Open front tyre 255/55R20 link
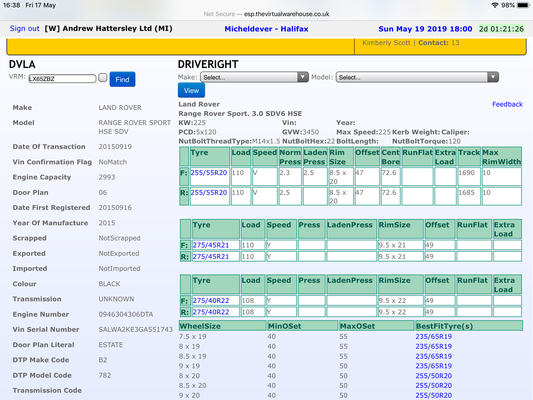The width and height of the screenshot is (533, 400). pyautogui.click(x=209, y=173)
